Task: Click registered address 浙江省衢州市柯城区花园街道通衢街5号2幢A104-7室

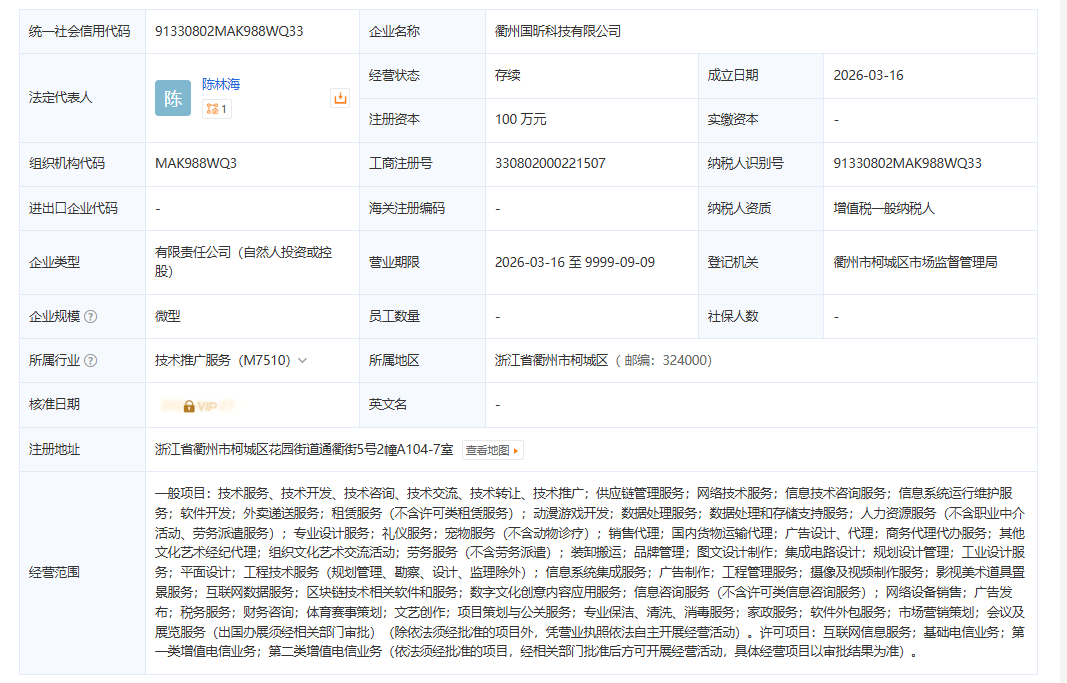Action: (x=304, y=450)
